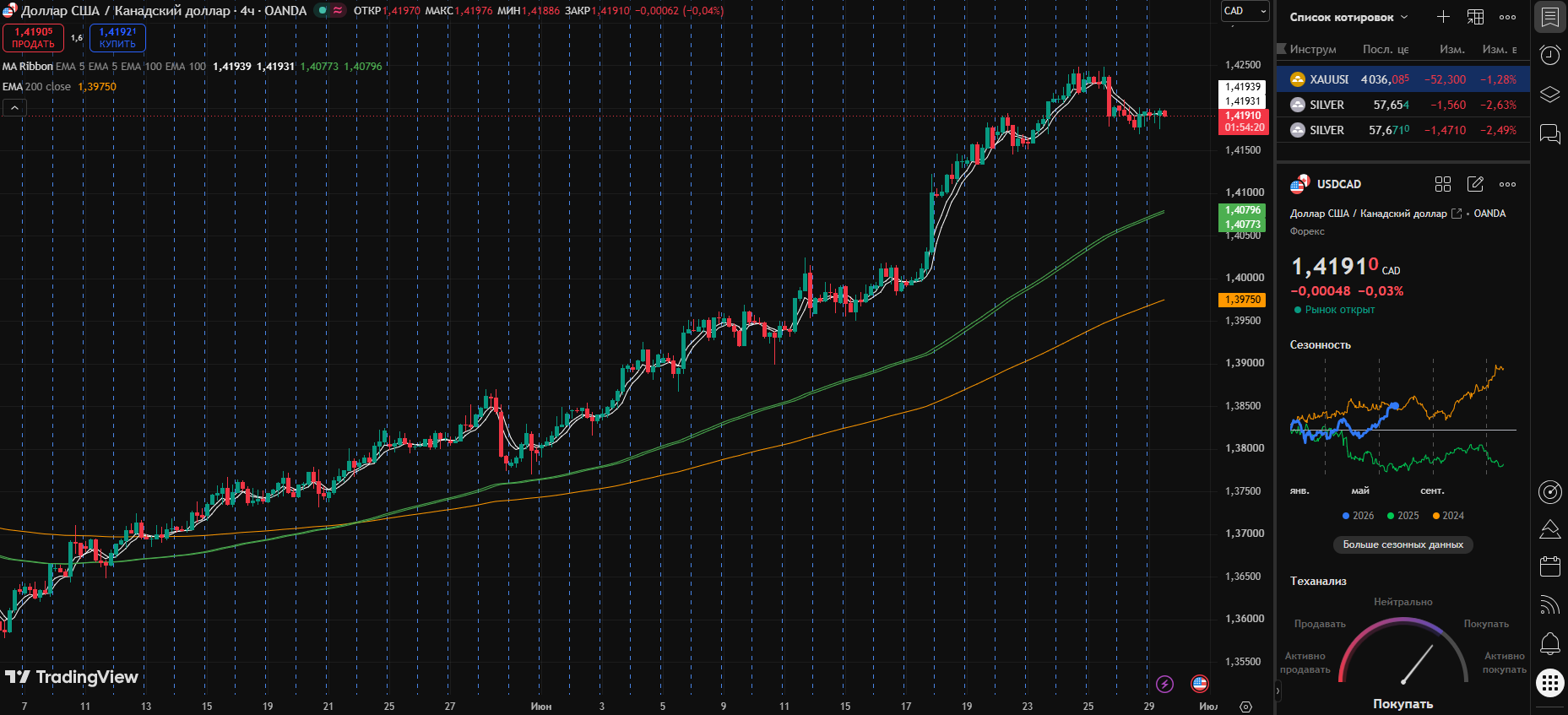Open the chats speech bubble icon
This screenshot has height=715, width=1568.
click(1550, 133)
